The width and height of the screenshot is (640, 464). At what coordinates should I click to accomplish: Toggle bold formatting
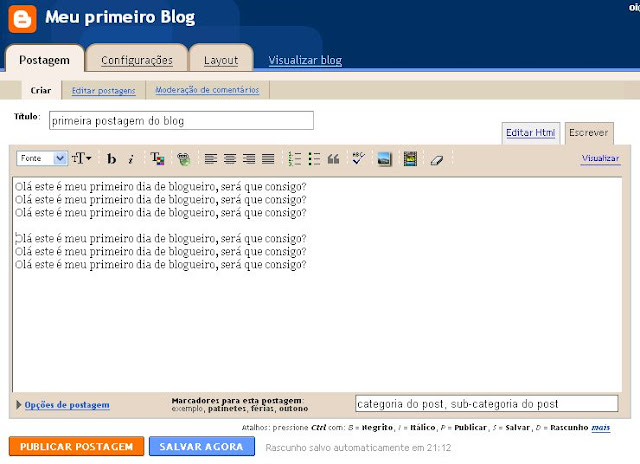click(x=111, y=158)
